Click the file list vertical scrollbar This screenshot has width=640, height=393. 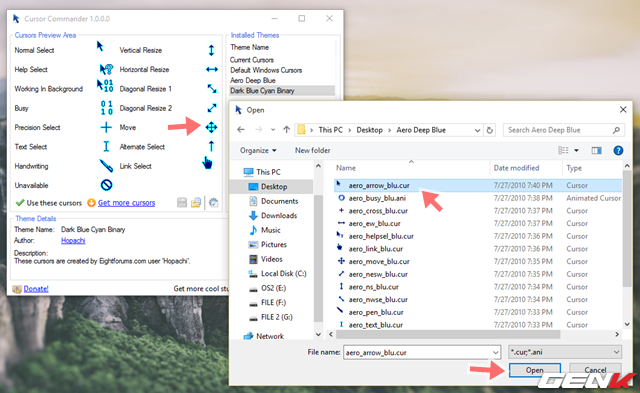tap(627, 229)
